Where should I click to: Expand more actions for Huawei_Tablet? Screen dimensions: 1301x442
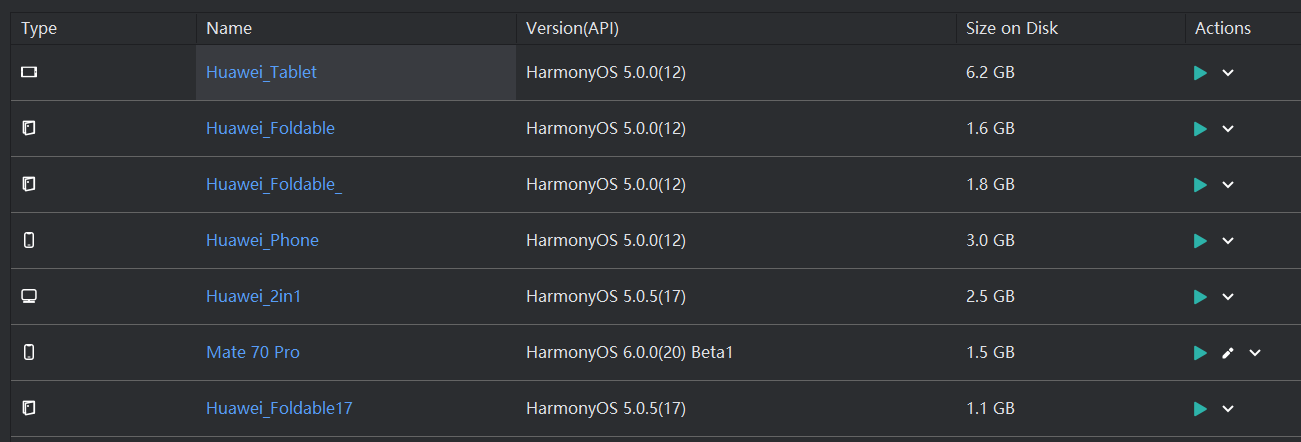(x=1228, y=73)
